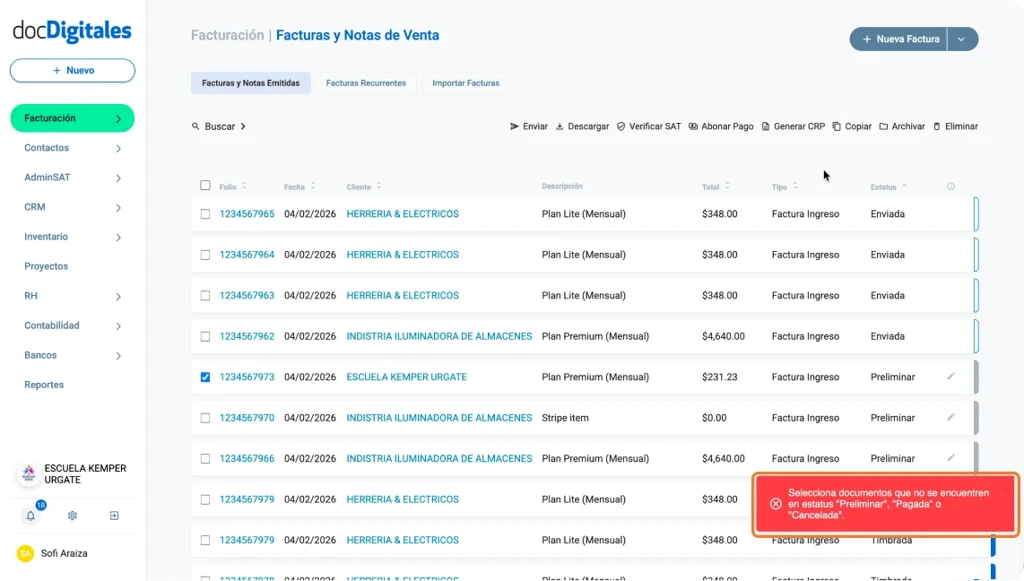Switch to the Facturas Recurrentes tab

(366, 83)
